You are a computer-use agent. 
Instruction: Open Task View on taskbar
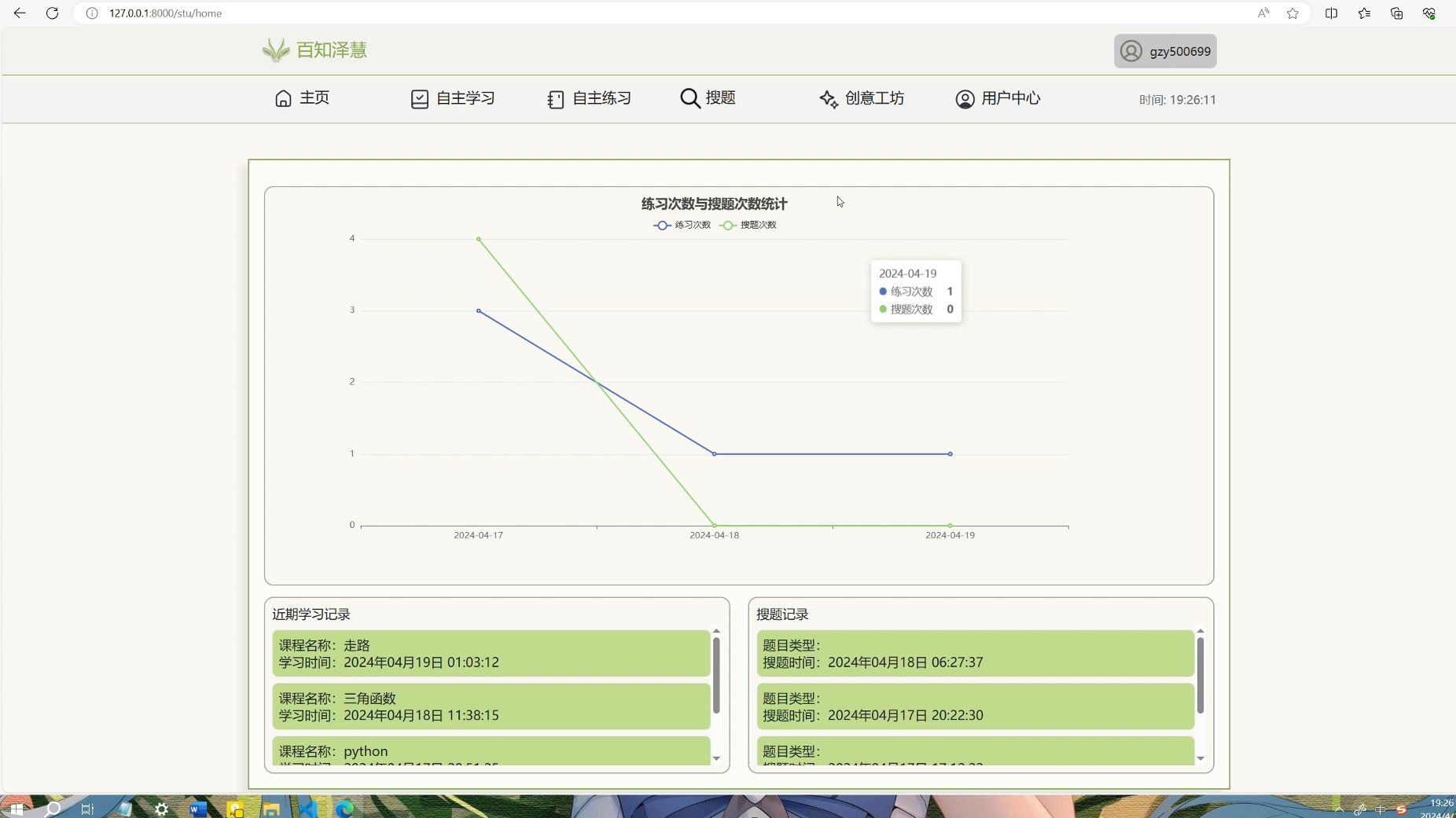click(87, 809)
